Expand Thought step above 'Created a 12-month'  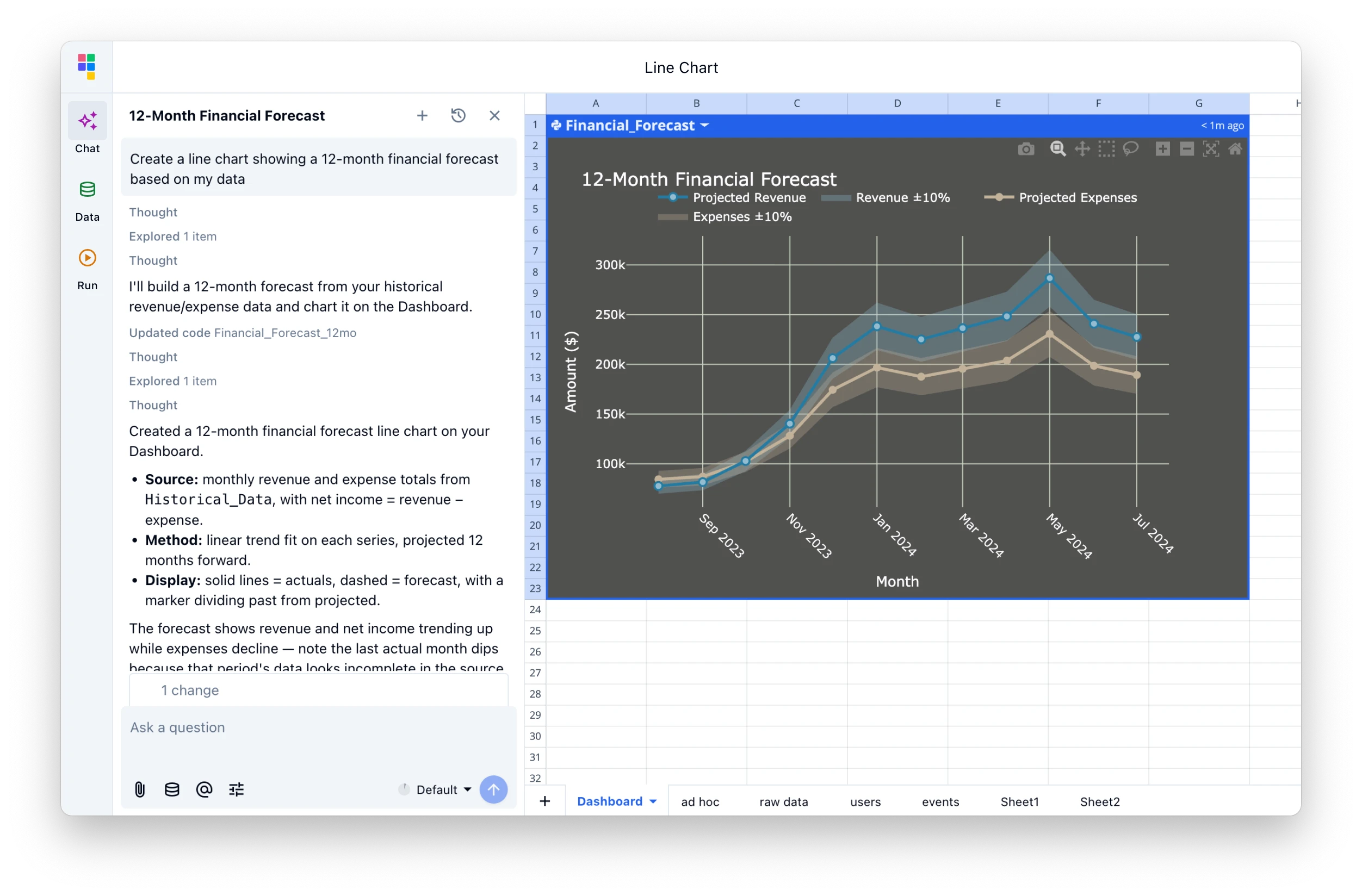(153, 405)
